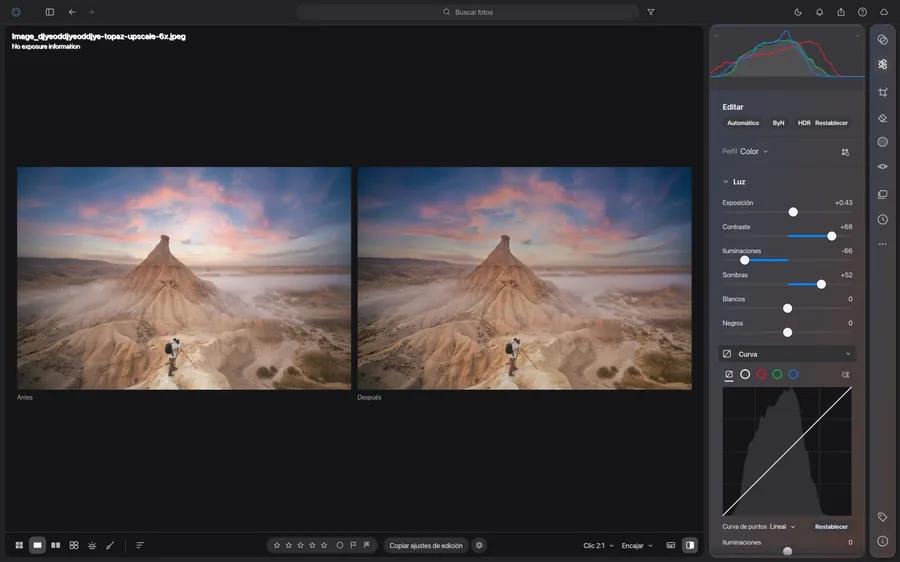
Task: Open the edit history clock icon
Action: [883, 219]
